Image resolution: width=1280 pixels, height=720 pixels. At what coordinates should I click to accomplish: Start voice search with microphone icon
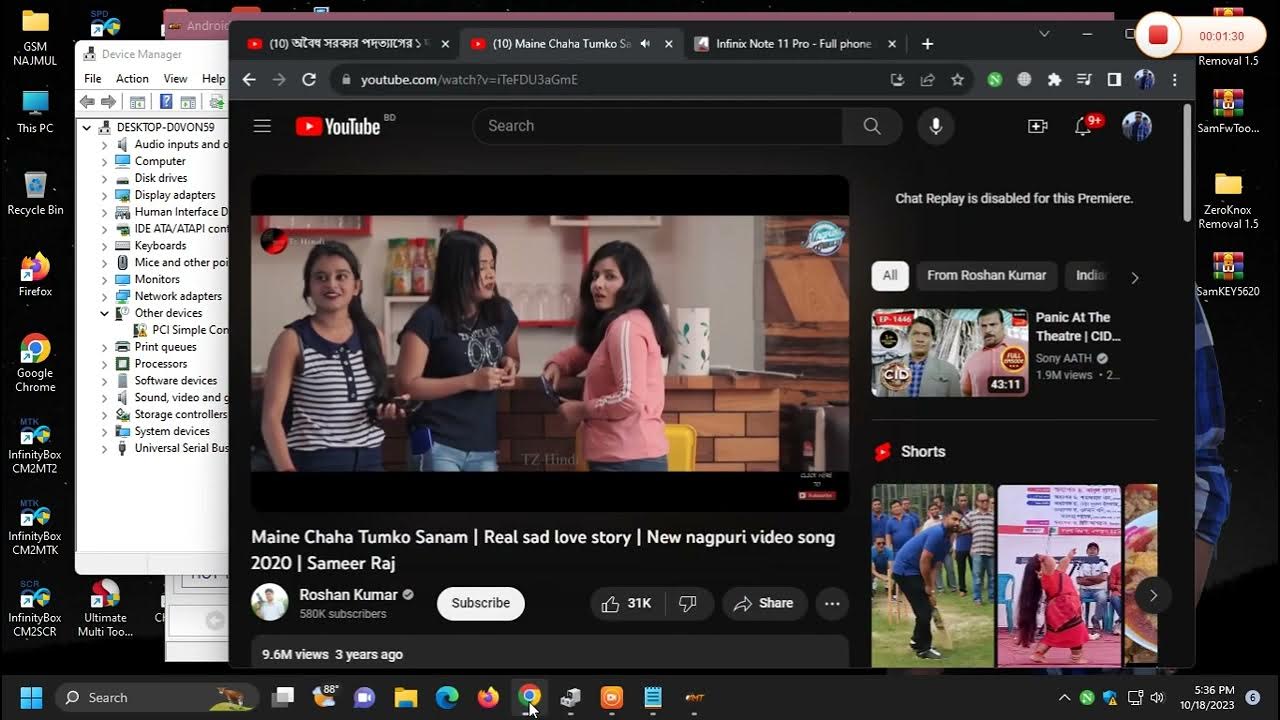(936, 126)
